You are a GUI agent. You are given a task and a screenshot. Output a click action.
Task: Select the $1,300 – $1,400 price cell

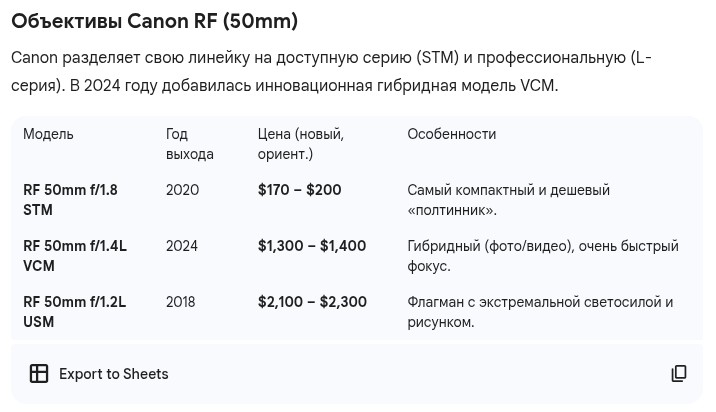[312, 246]
